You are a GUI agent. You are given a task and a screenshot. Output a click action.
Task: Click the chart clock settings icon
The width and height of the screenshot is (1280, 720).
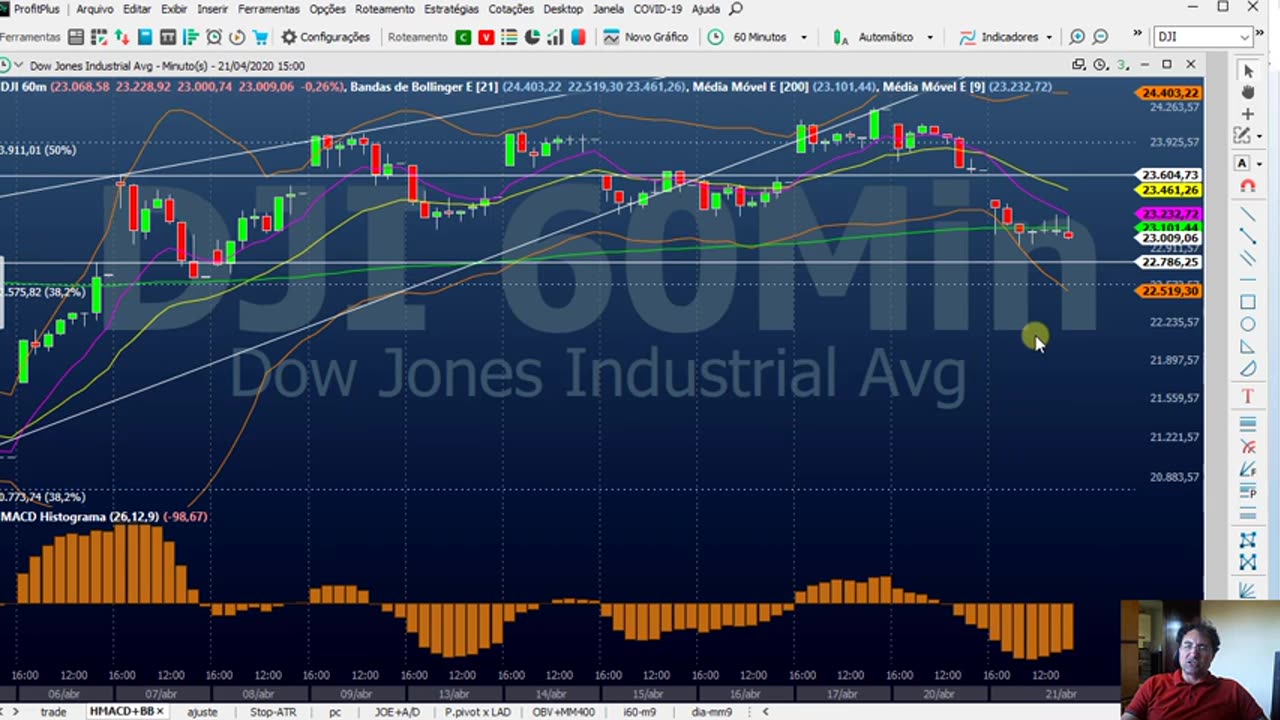(x=1100, y=65)
